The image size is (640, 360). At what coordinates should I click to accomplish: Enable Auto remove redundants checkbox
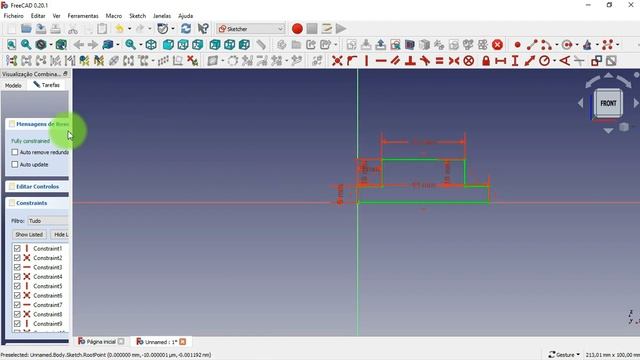tap(15, 152)
